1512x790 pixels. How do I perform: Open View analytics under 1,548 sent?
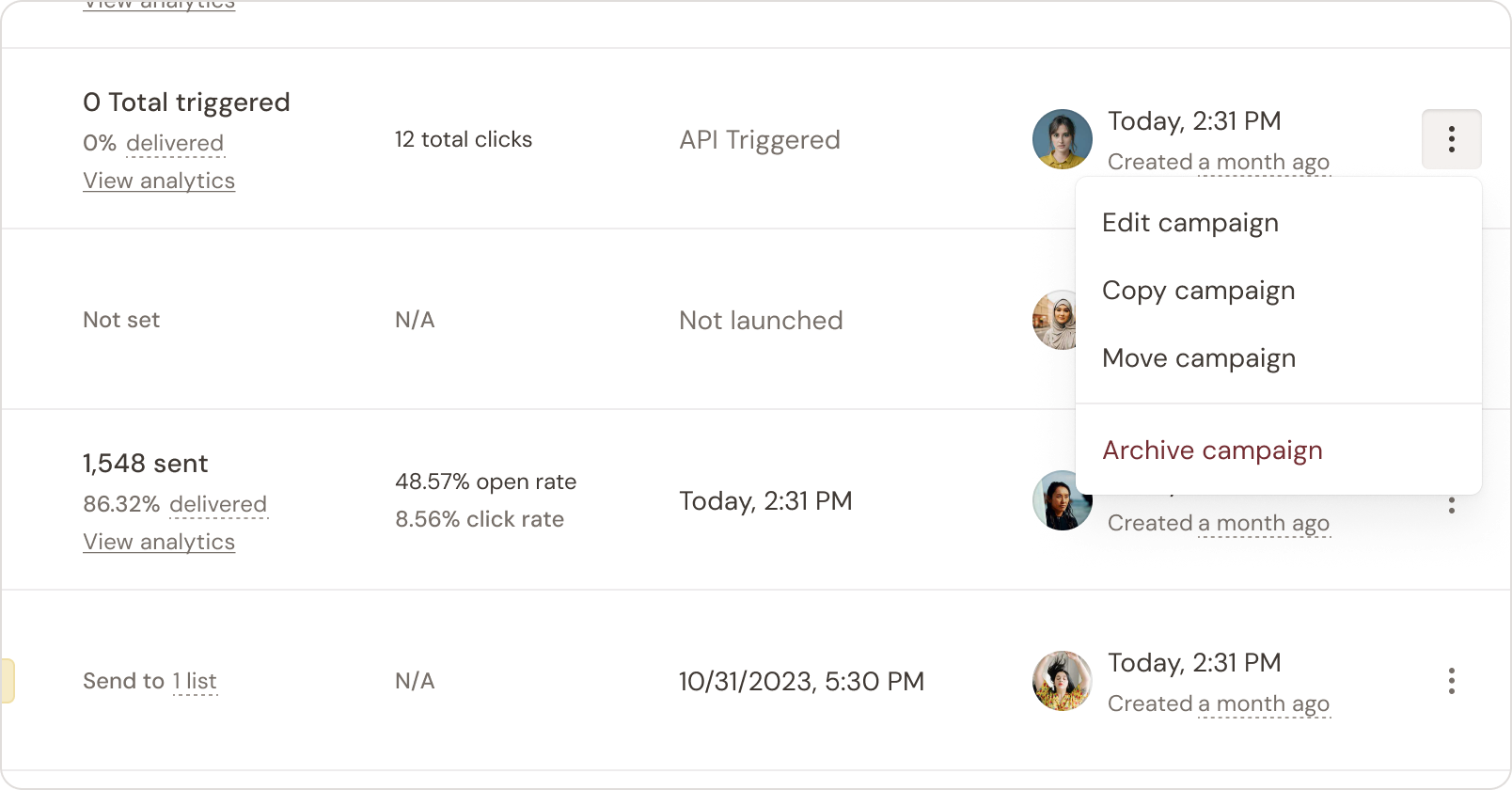click(159, 542)
